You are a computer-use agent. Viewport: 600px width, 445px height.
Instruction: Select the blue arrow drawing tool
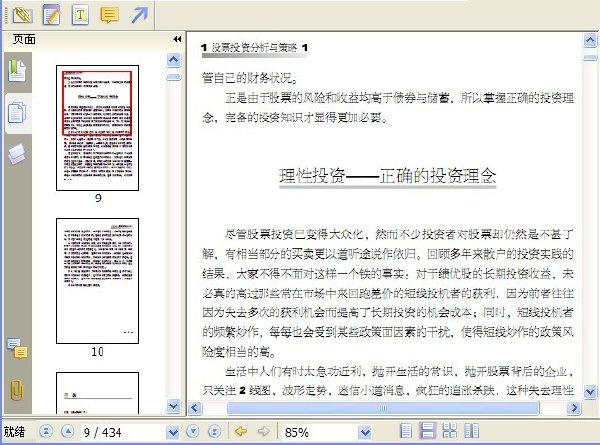(139, 15)
